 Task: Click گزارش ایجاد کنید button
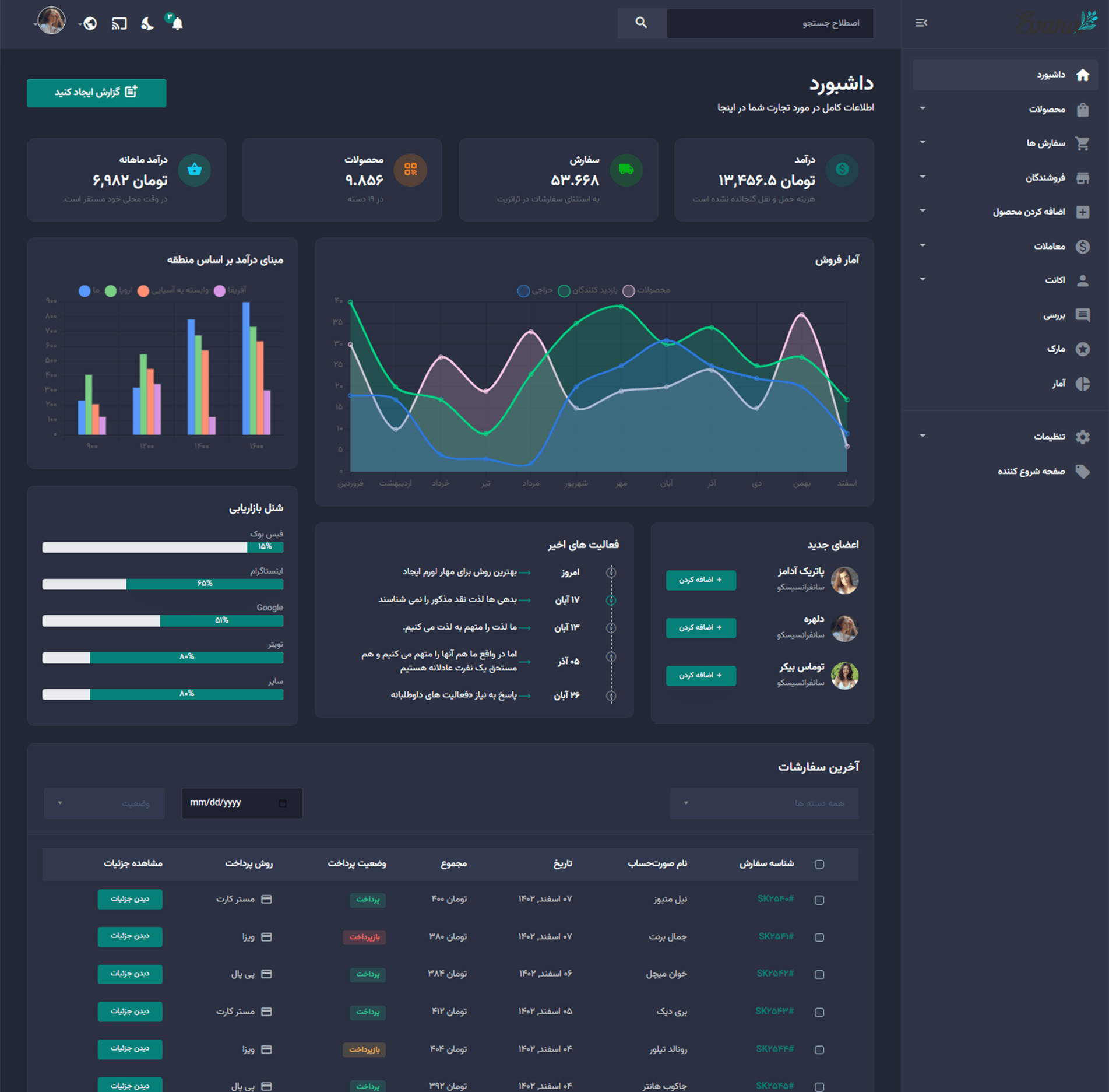[97, 93]
